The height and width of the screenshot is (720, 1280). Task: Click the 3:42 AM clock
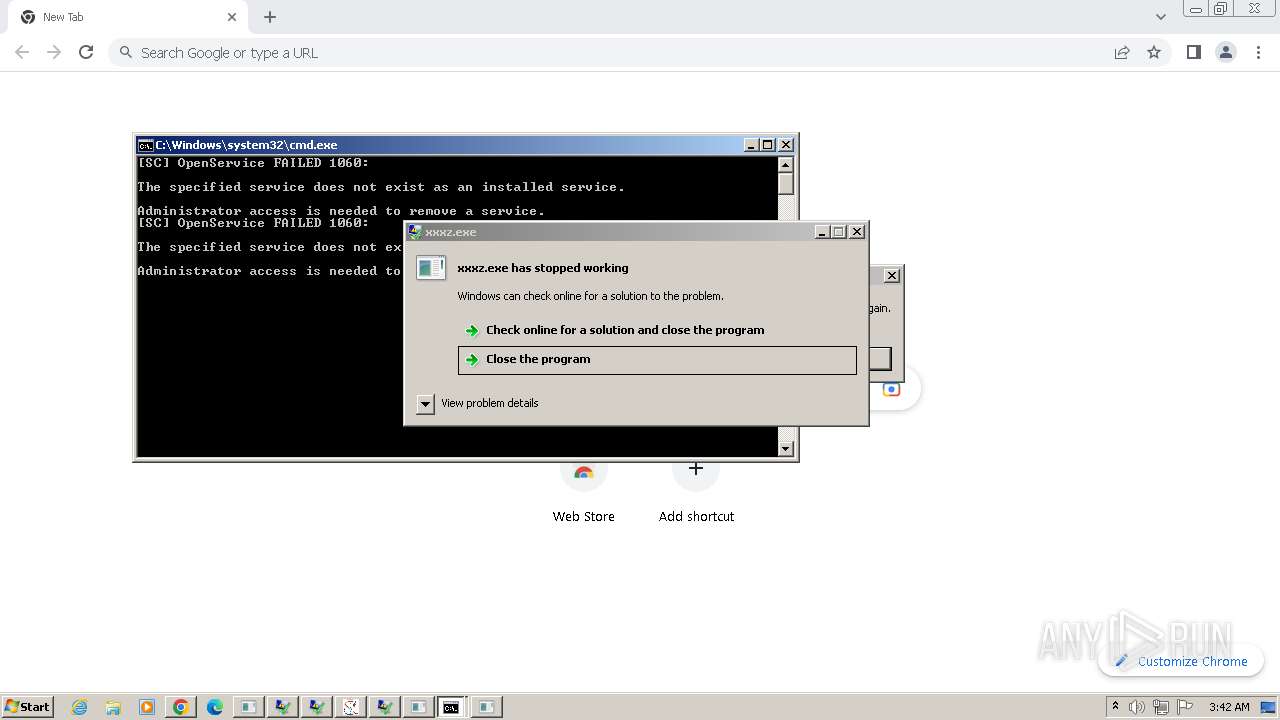(1229, 707)
